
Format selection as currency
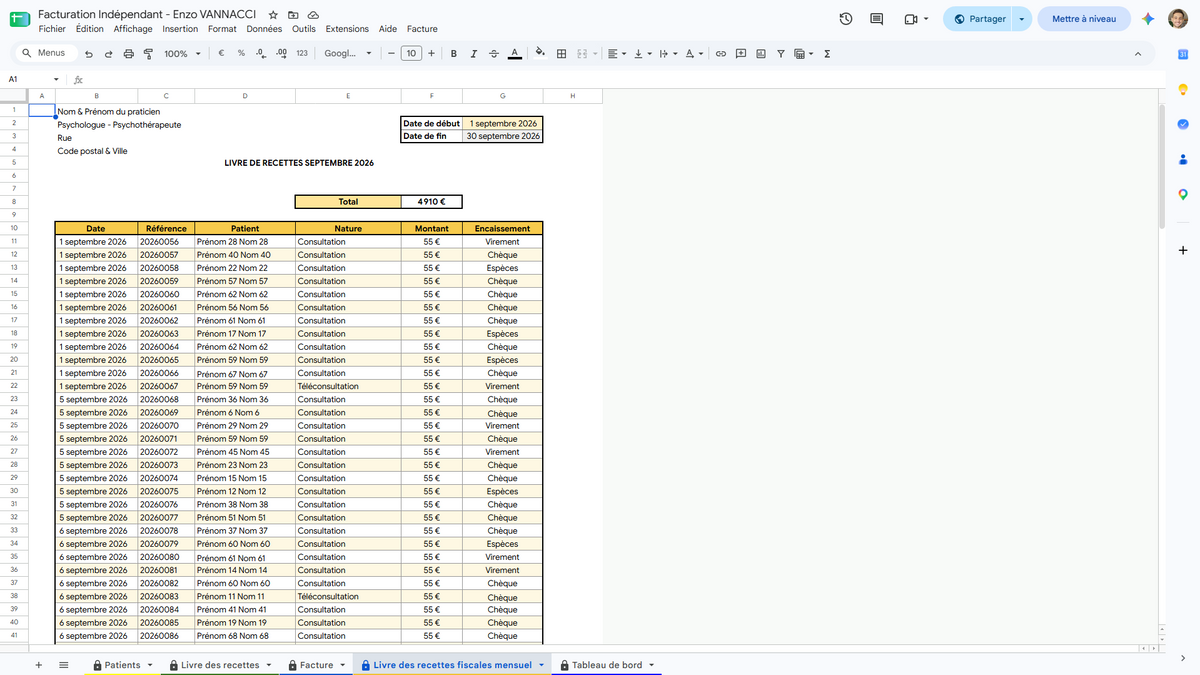pyautogui.click(x=220, y=54)
